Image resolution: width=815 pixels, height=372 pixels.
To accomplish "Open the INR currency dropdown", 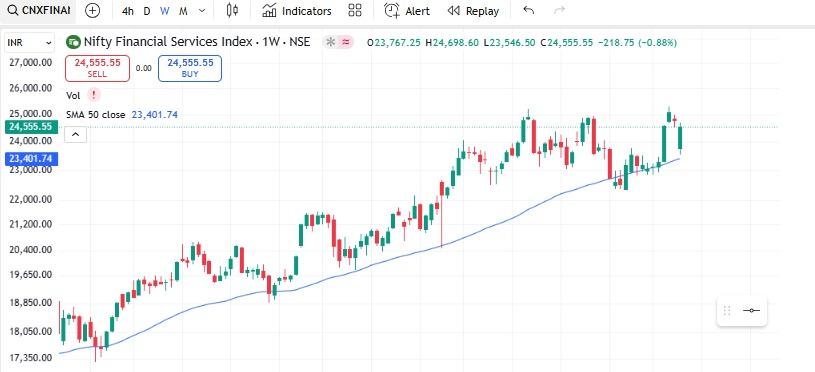I will (x=30, y=43).
